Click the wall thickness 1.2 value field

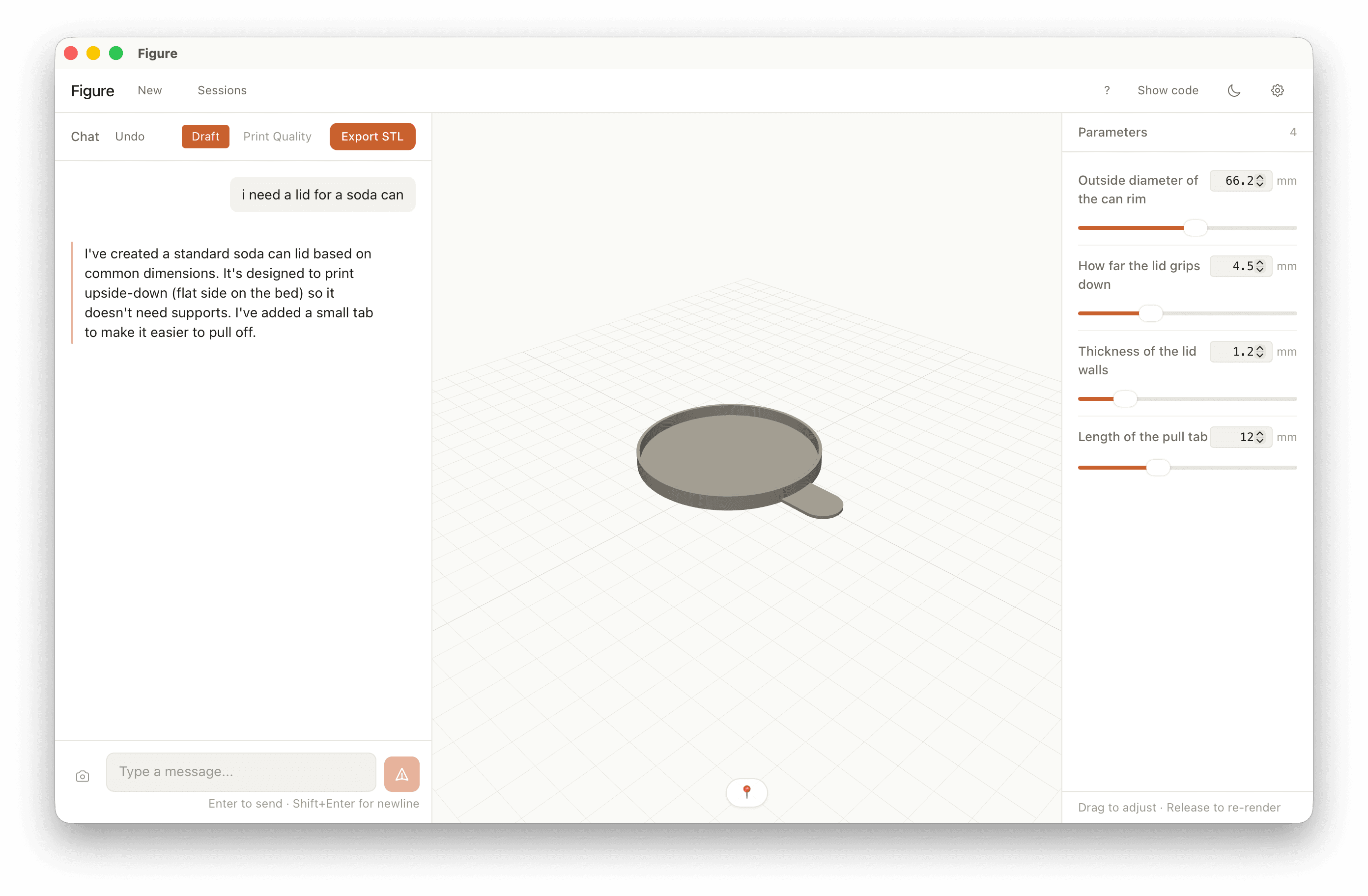coord(1240,352)
